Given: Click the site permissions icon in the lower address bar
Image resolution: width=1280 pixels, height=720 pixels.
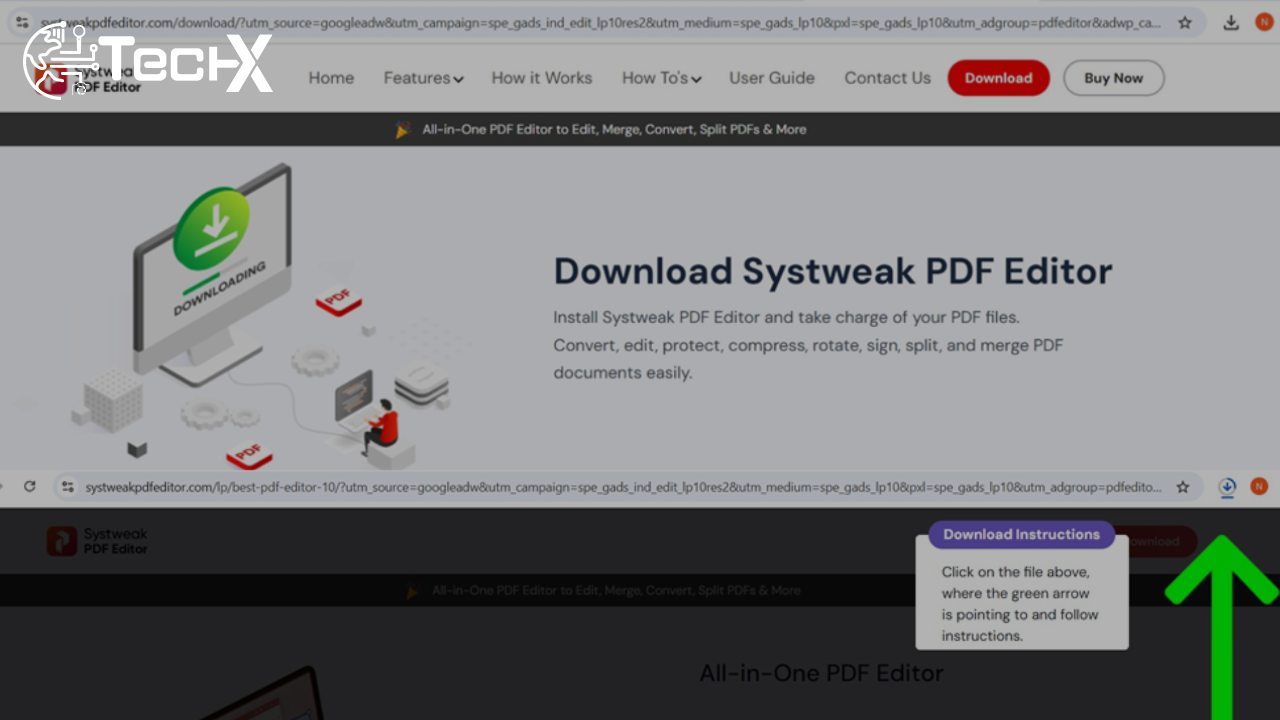Looking at the screenshot, I should [67, 487].
